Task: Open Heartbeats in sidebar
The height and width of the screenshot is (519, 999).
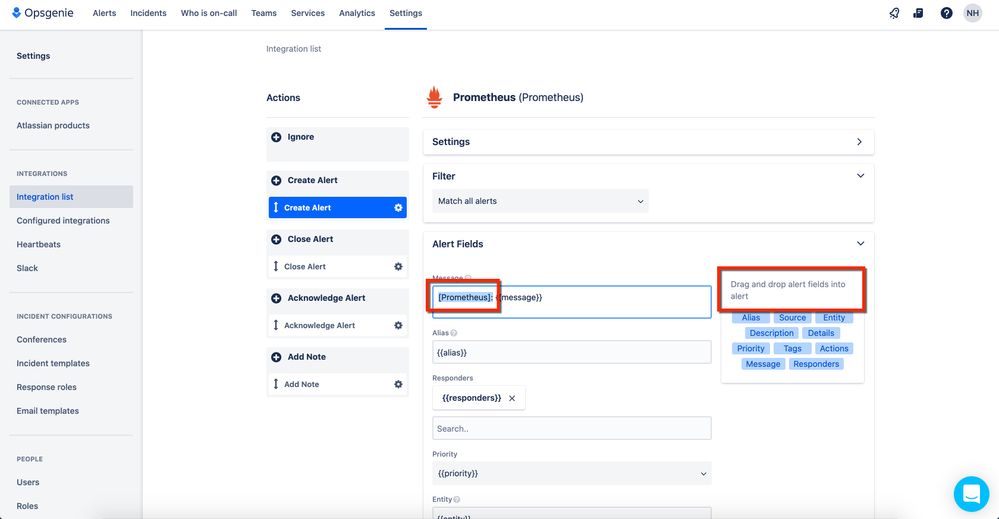Action: [x=38, y=245]
